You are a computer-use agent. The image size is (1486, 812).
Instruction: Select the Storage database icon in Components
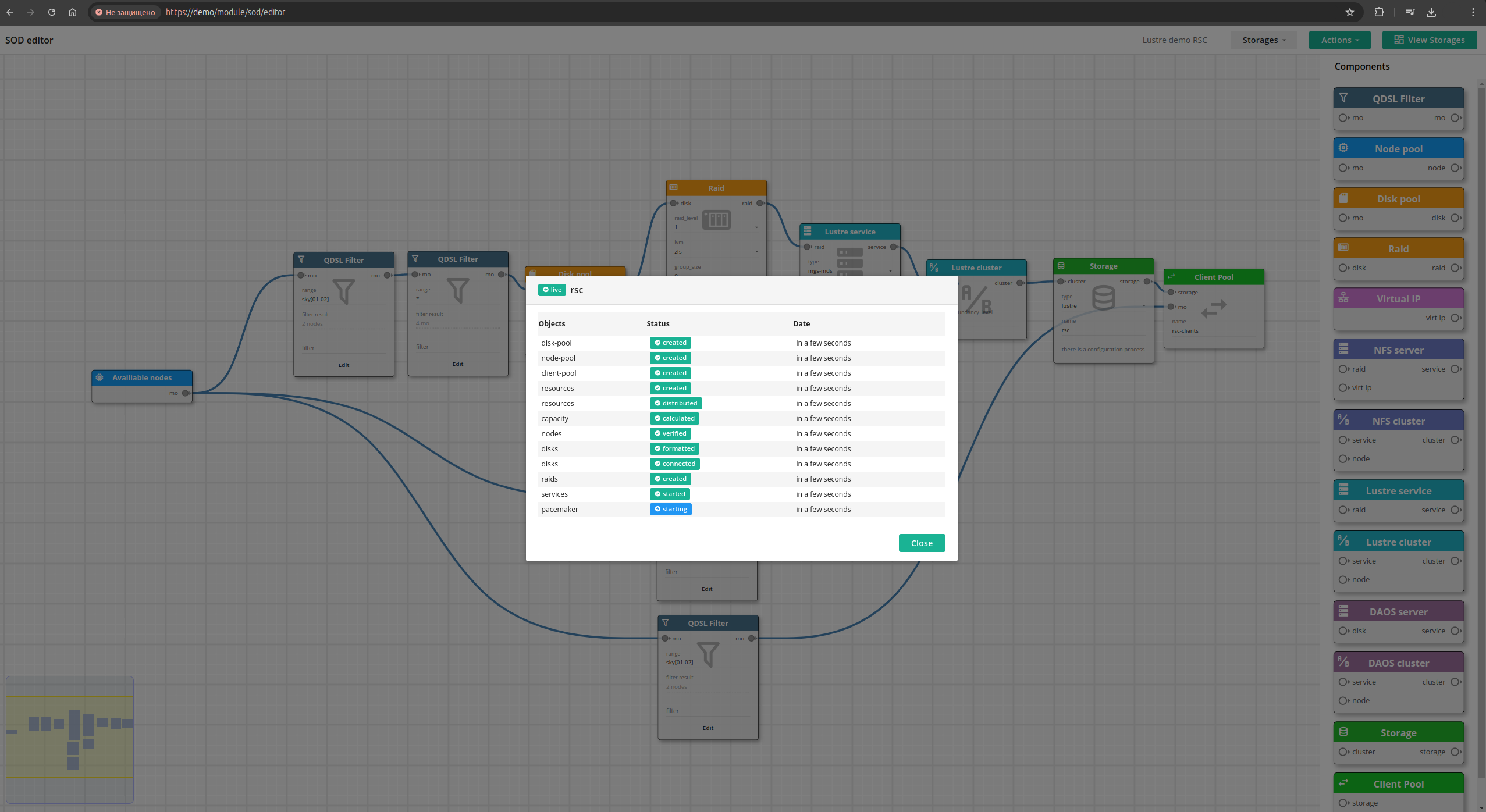tap(1343, 732)
